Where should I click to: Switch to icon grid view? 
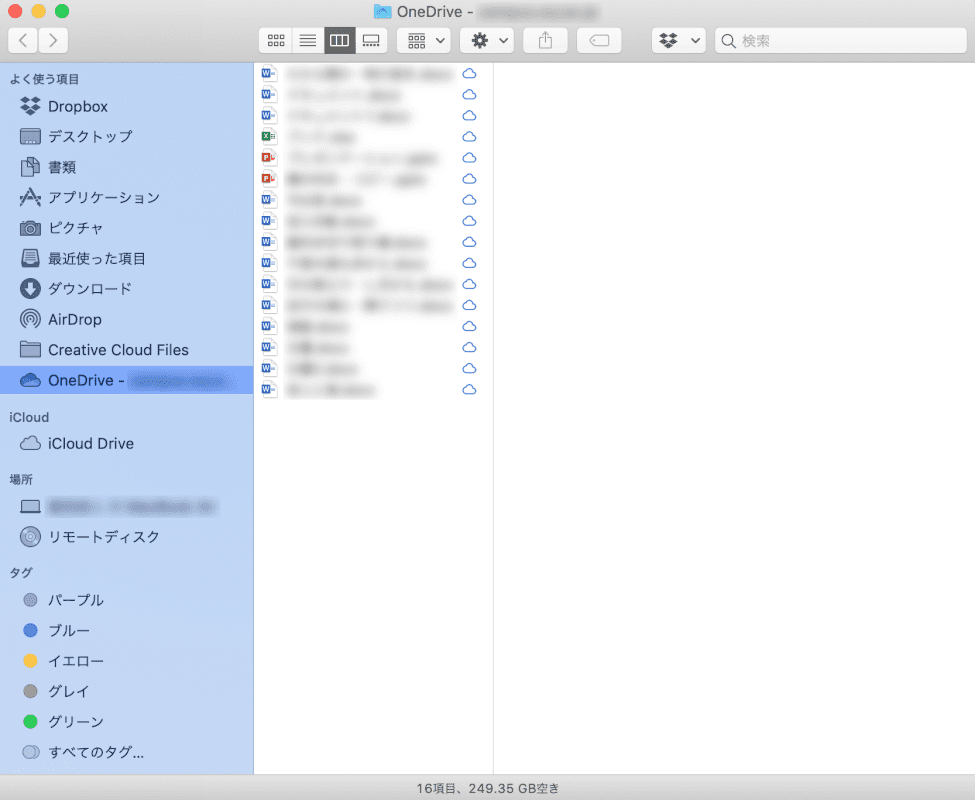[x=275, y=40]
